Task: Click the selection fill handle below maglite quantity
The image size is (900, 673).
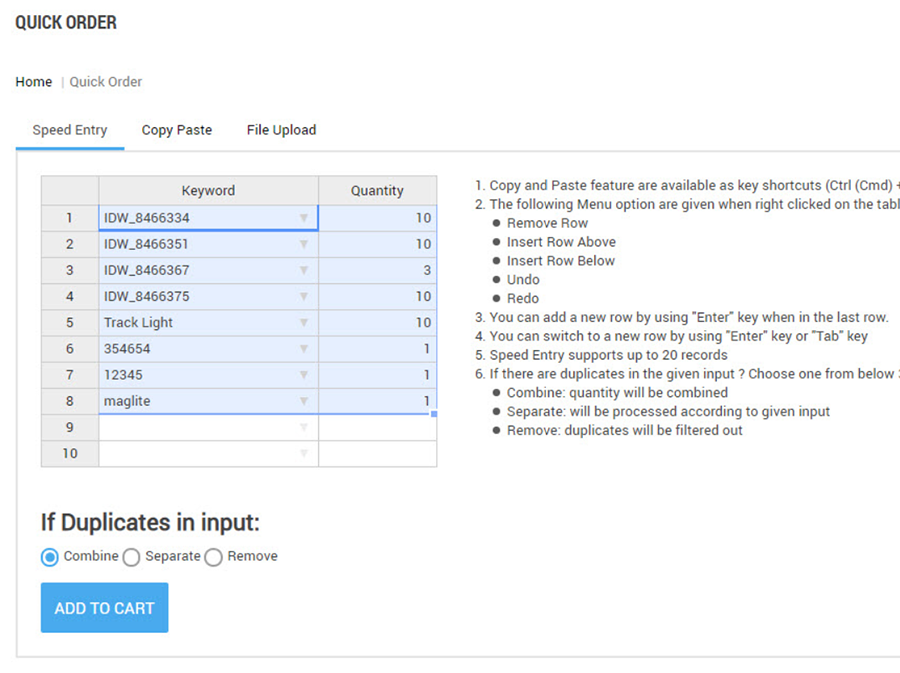Action: click(434, 414)
